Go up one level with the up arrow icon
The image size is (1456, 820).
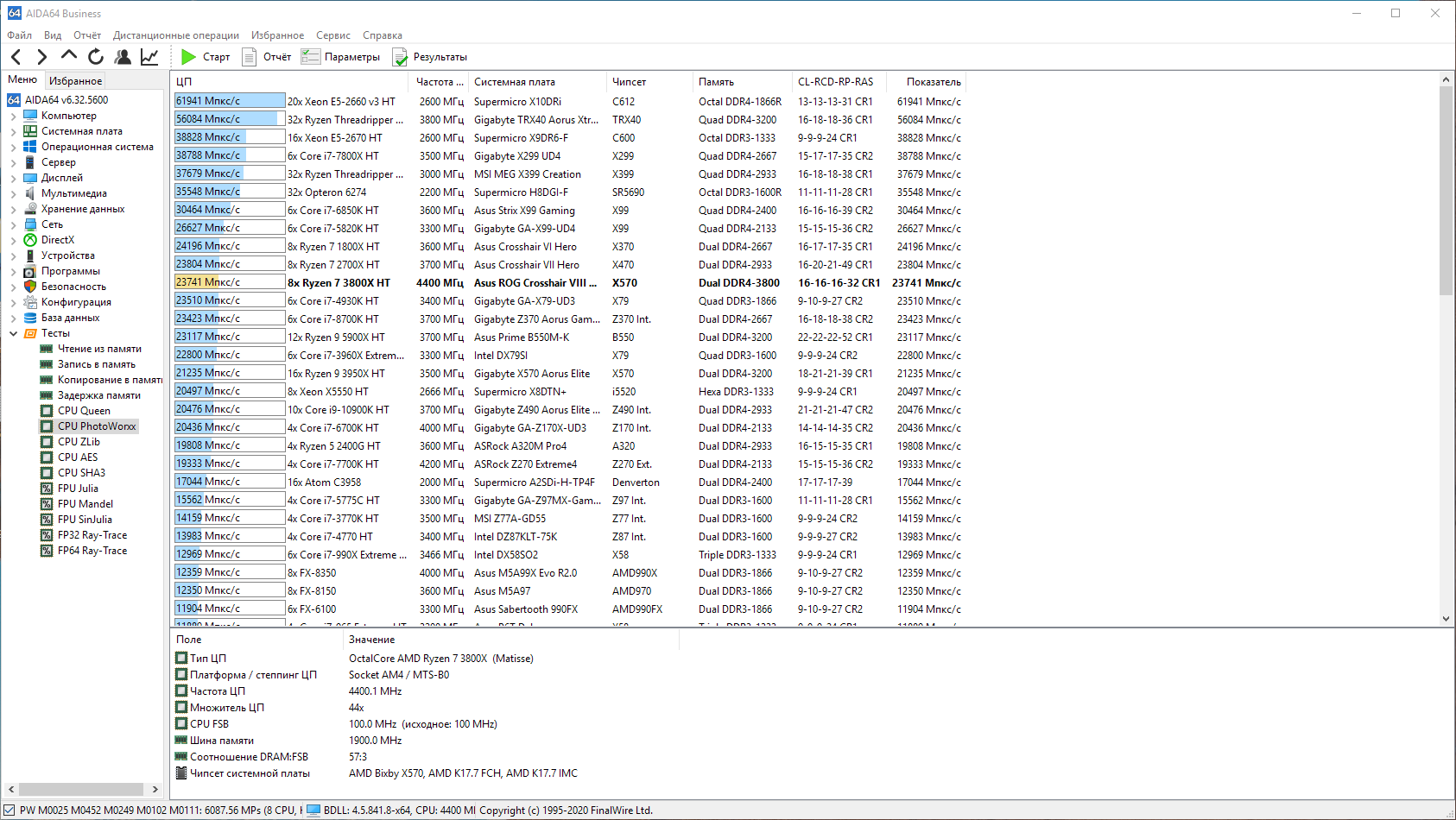click(x=69, y=56)
